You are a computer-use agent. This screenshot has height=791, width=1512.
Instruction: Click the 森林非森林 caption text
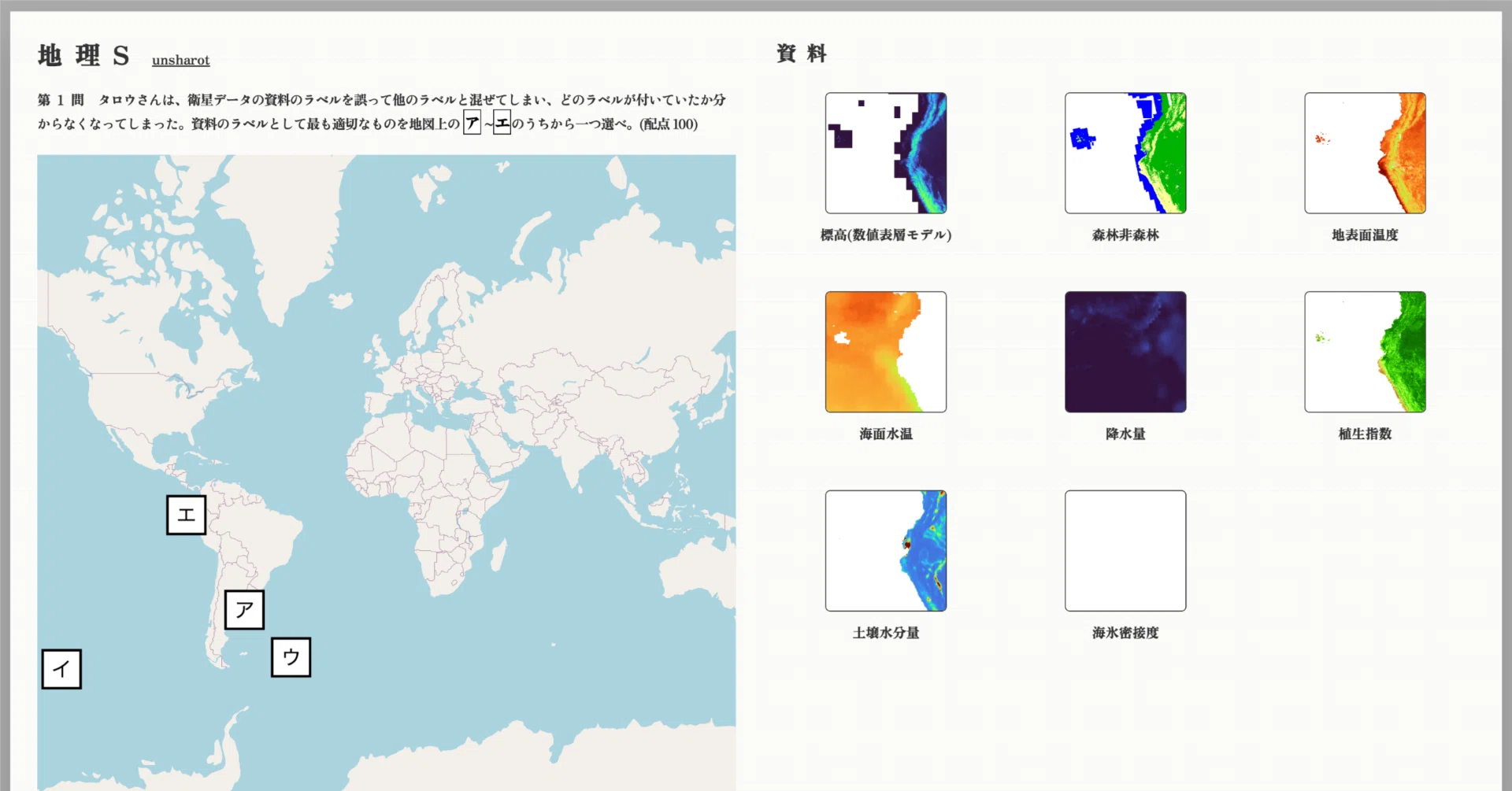click(x=1125, y=235)
